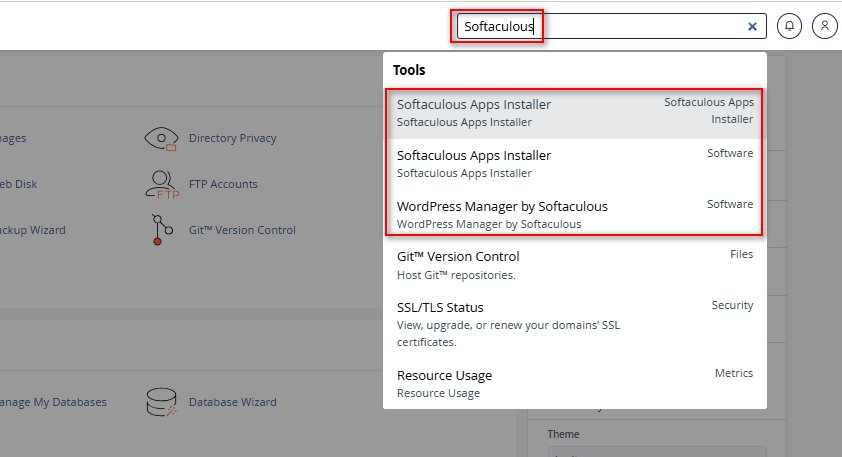Screen dimensions: 842x457
Task: Click the Metrics category label
Action: (x=734, y=373)
